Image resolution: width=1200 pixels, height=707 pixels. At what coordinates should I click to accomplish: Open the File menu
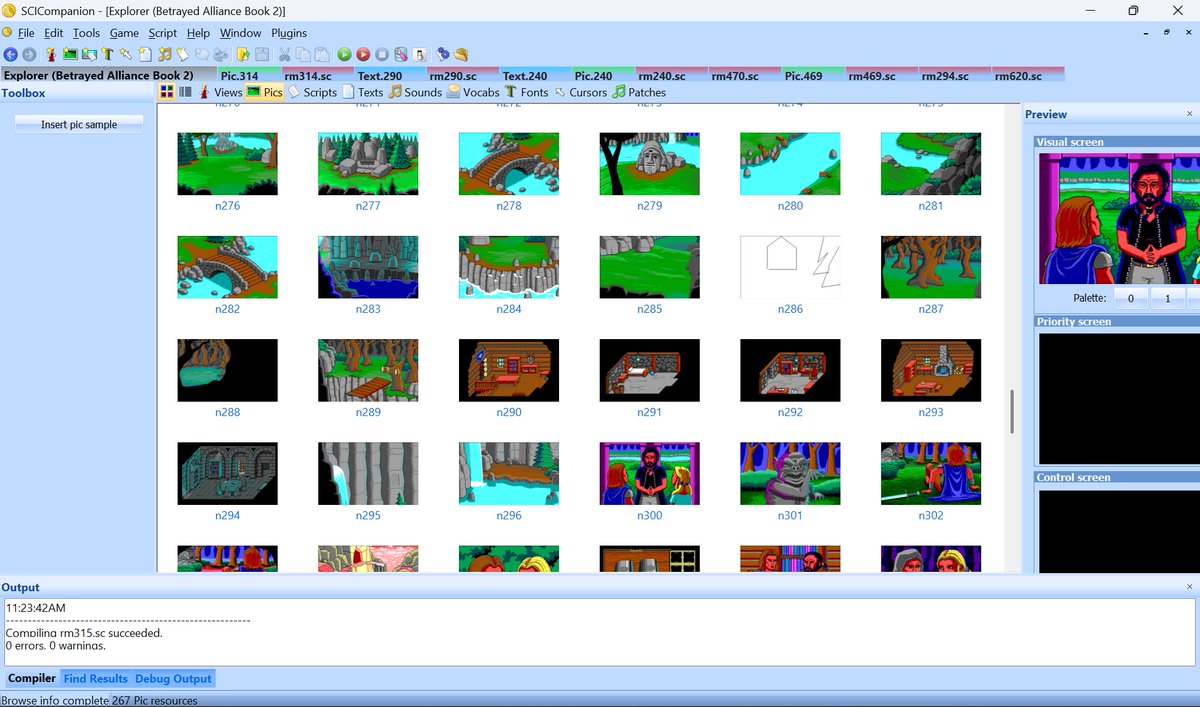pyautogui.click(x=26, y=33)
